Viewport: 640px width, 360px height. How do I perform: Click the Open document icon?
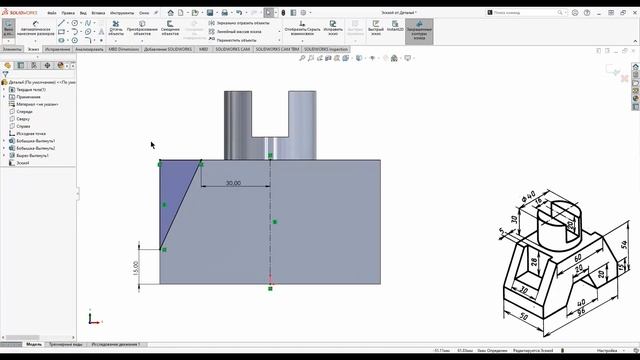pos(195,13)
